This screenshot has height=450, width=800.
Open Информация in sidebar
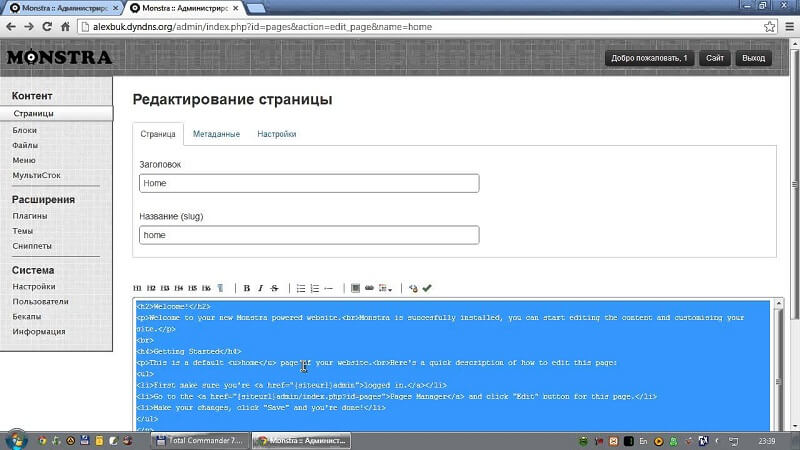point(39,332)
